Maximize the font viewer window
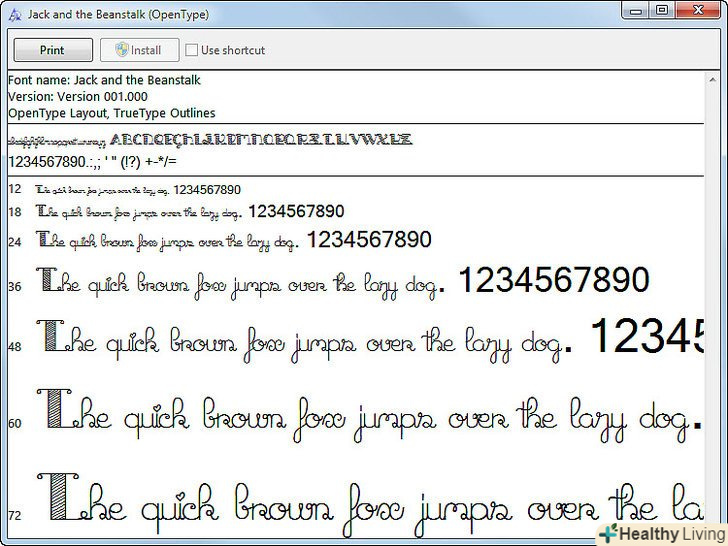The image size is (728, 546). (x=662, y=11)
